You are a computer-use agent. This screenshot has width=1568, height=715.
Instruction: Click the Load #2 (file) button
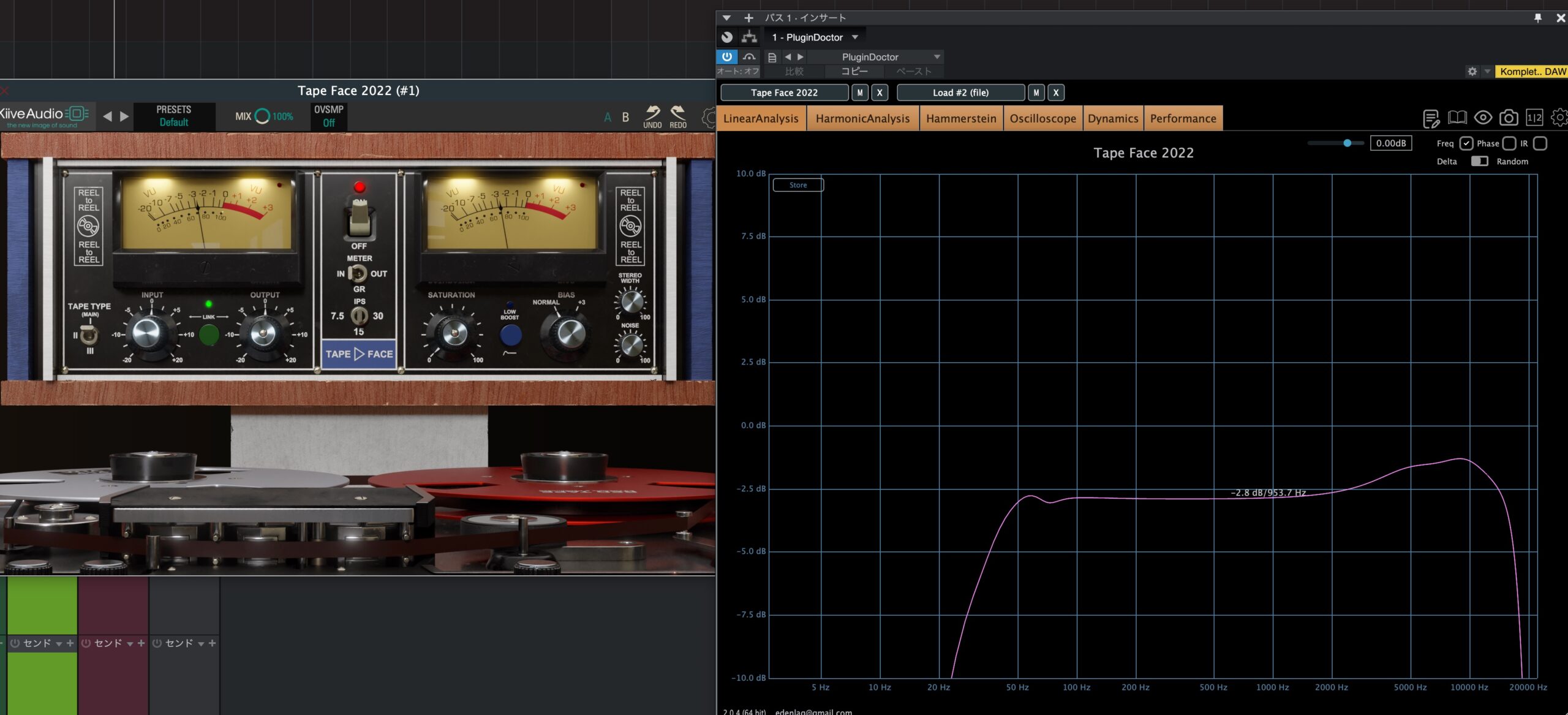960,93
